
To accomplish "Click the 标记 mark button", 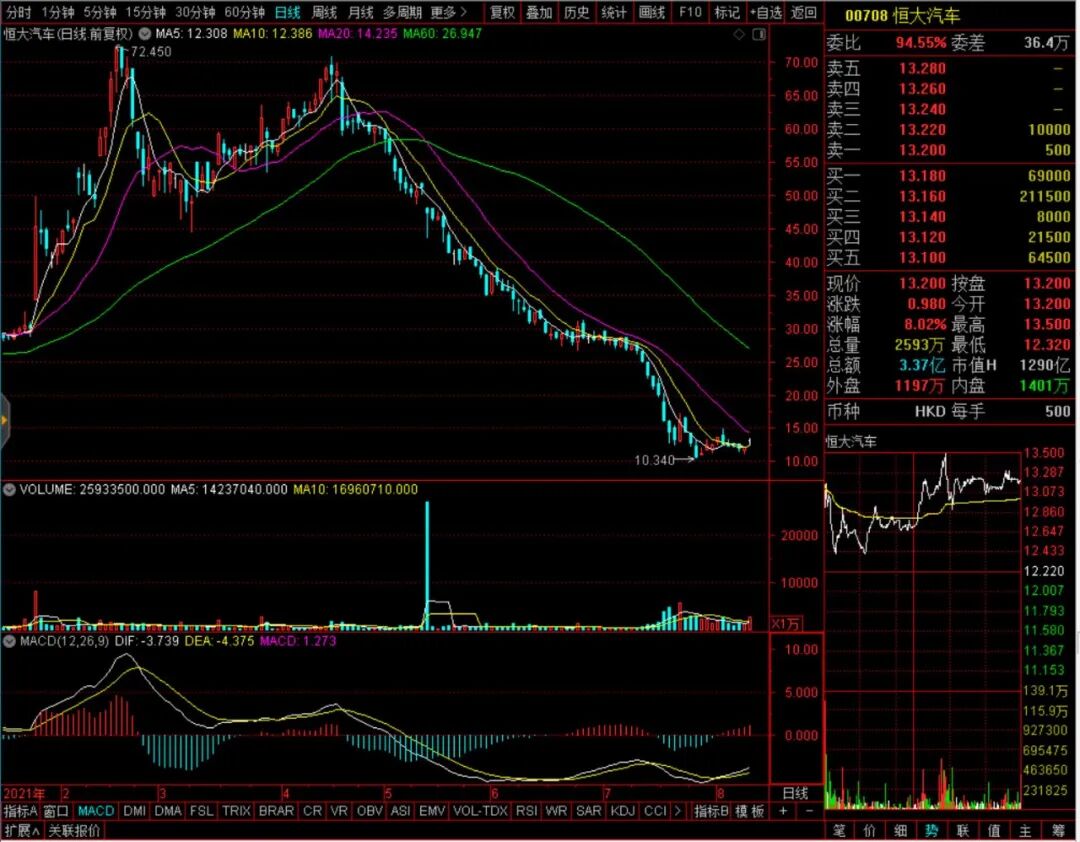I will (x=727, y=12).
